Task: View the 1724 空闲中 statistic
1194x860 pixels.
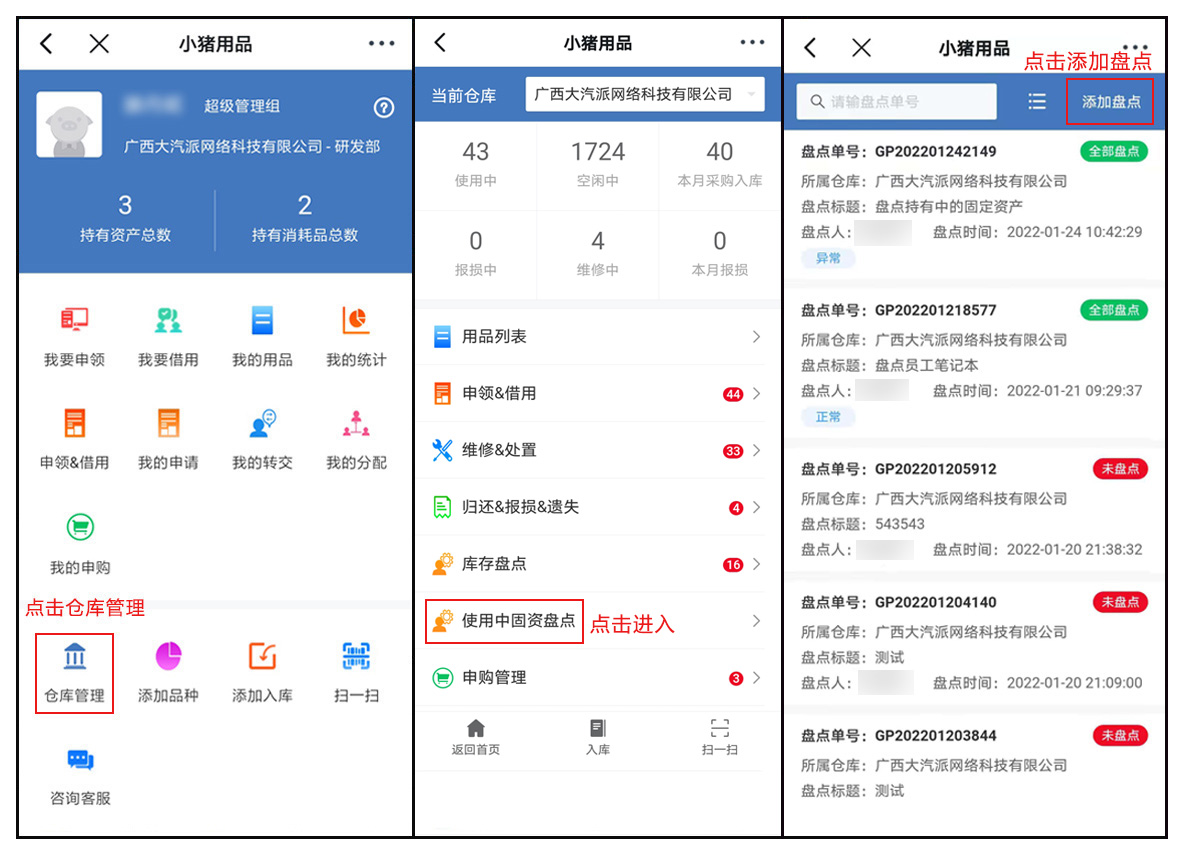Action: (x=598, y=164)
